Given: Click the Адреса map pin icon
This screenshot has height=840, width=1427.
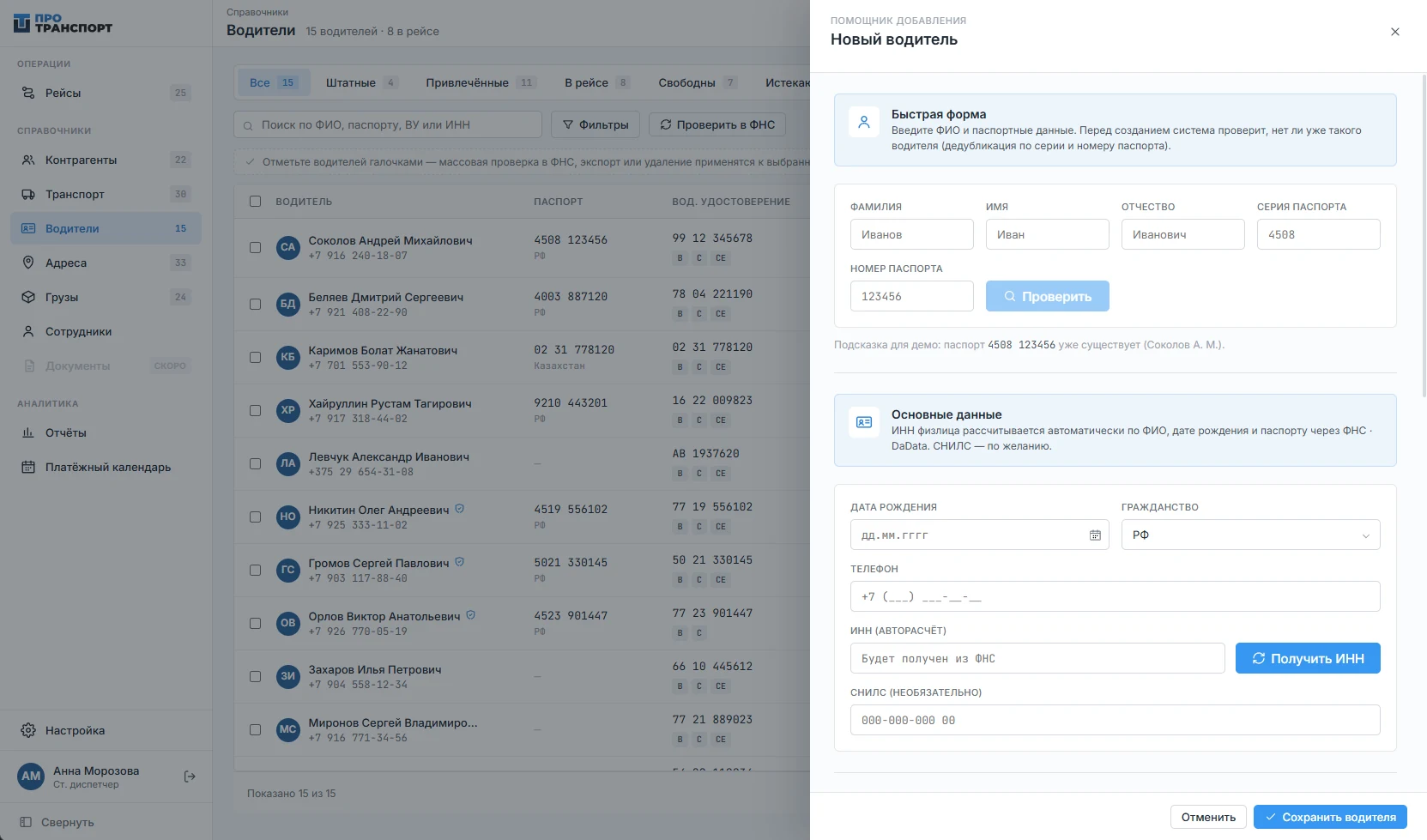Looking at the screenshot, I should 28,263.
